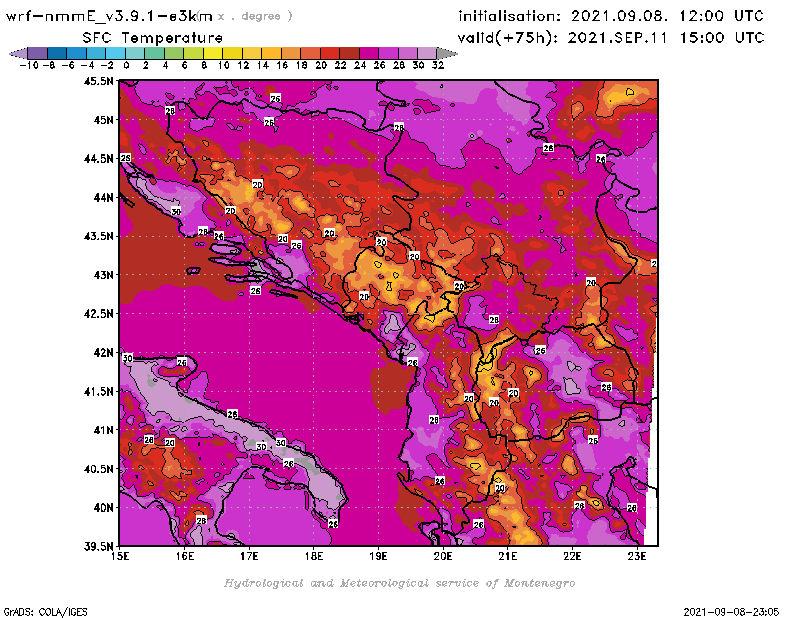
Task: Select the 18E longitude label
Action: point(314,556)
